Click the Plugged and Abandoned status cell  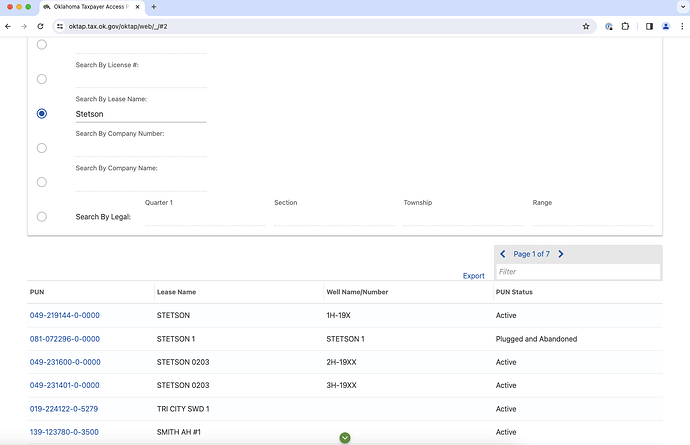(x=536, y=339)
